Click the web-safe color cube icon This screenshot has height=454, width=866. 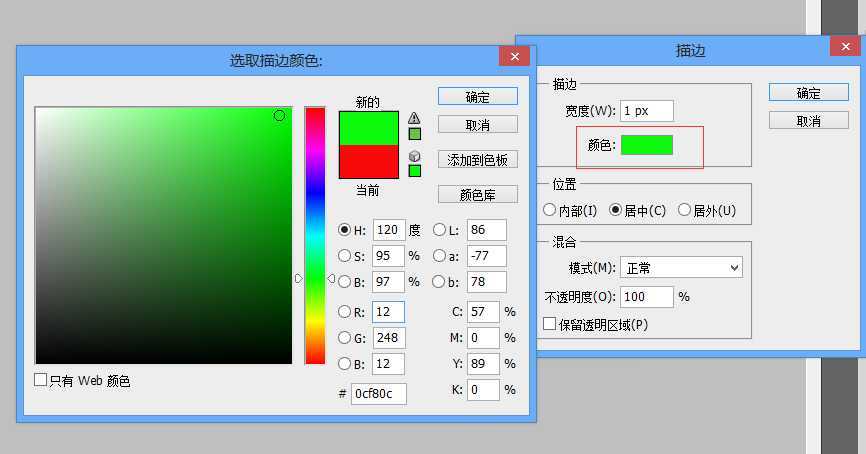click(x=414, y=156)
